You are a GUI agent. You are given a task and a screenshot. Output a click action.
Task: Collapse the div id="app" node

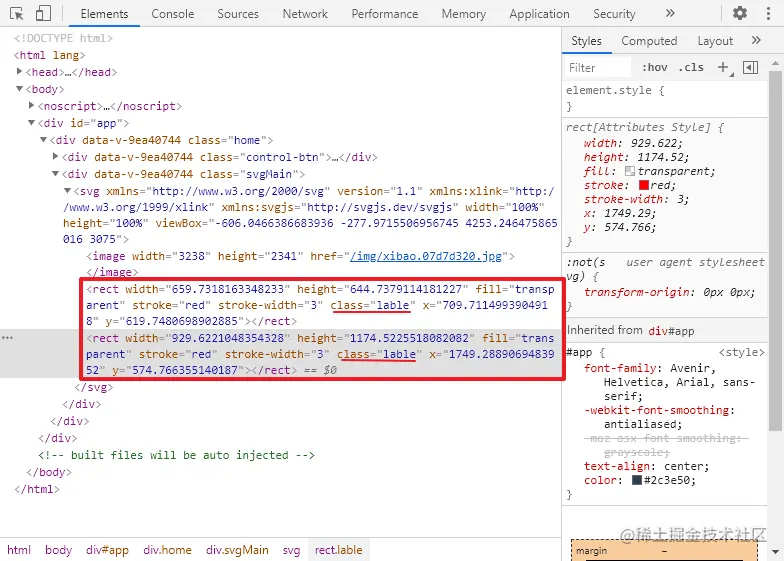(x=31, y=122)
